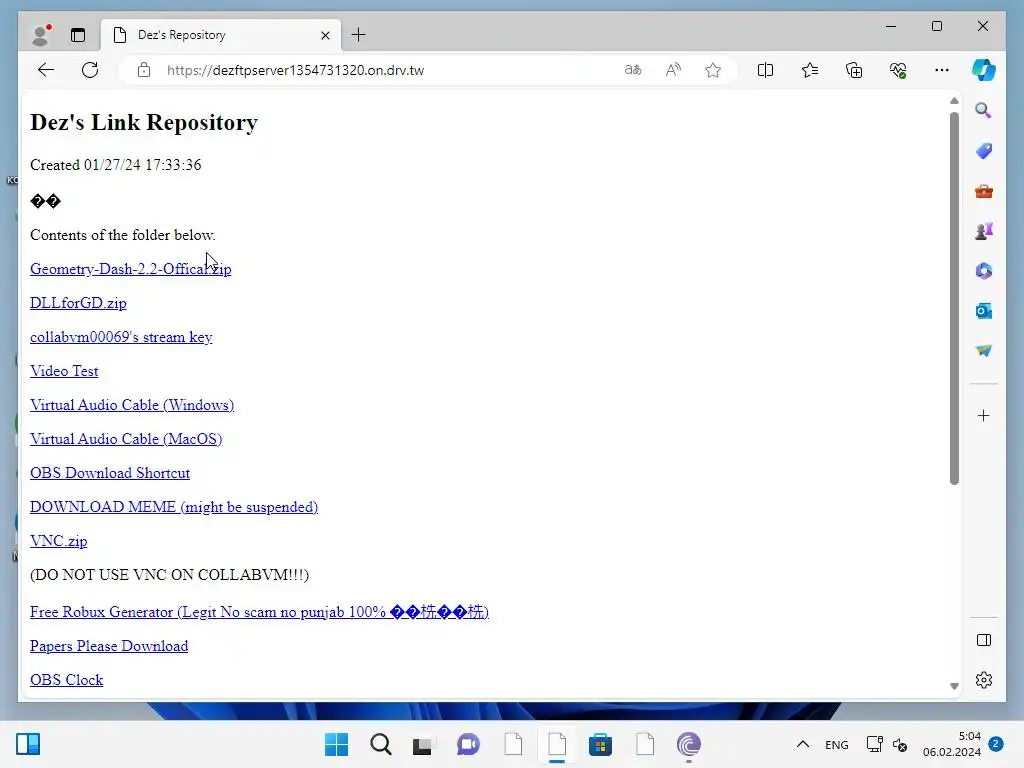Open the muted volume tray icon
This screenshot has width=1024, height=768.
[900, 744]
